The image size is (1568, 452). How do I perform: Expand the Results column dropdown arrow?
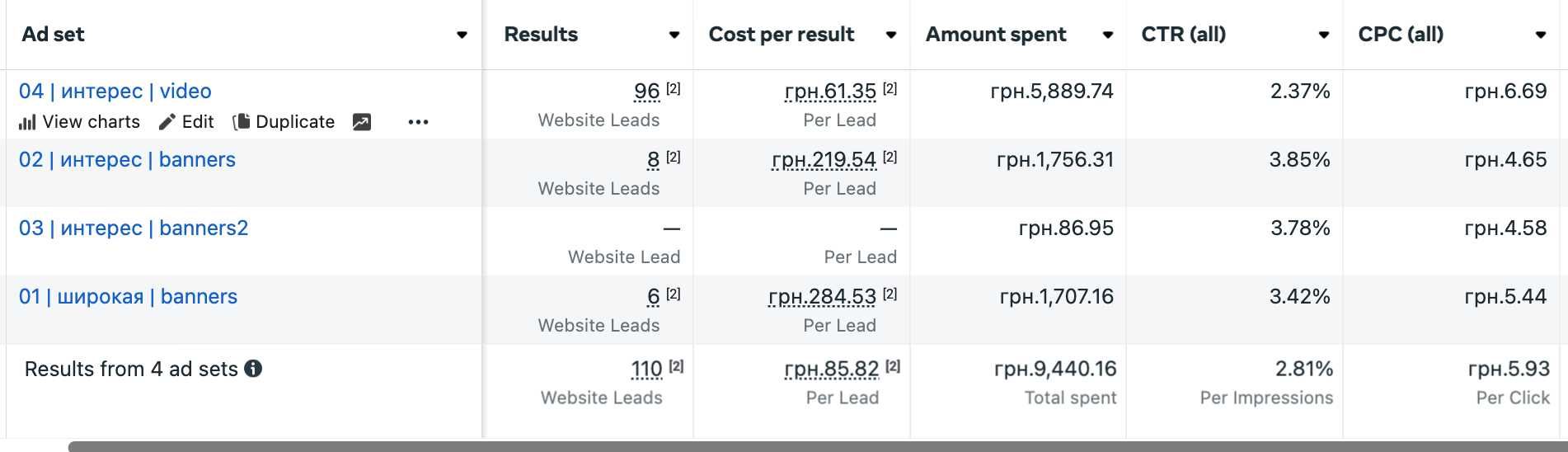point(674,35)
